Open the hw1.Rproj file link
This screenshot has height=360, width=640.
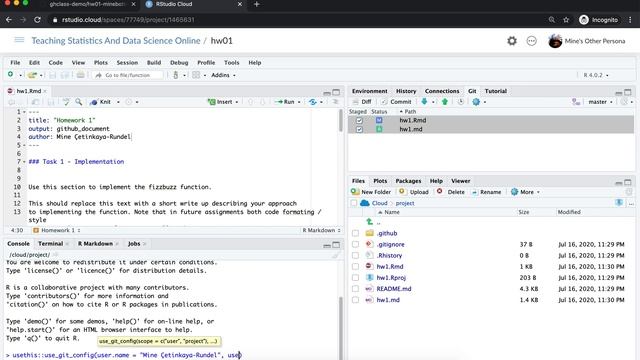391,278
